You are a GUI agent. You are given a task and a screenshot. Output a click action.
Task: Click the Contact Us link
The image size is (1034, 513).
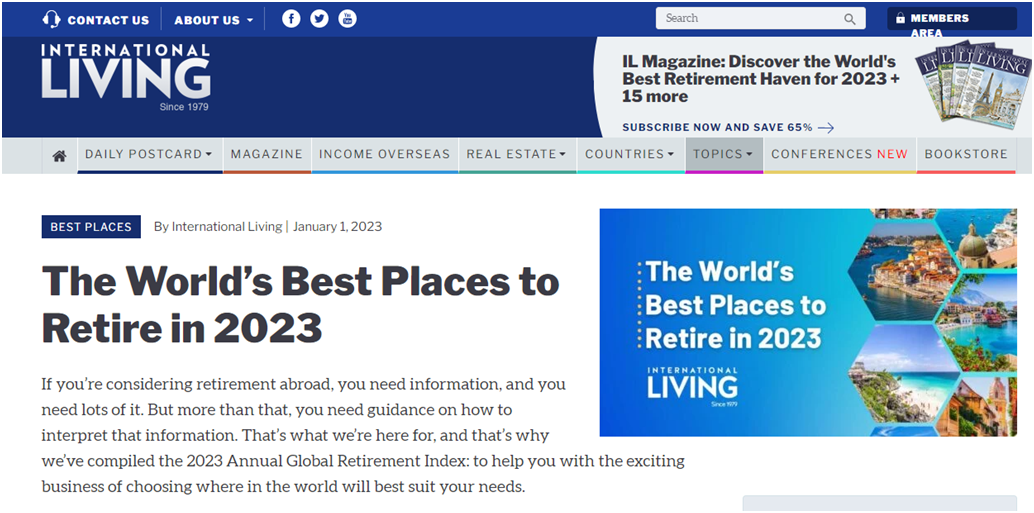(108, 20)
